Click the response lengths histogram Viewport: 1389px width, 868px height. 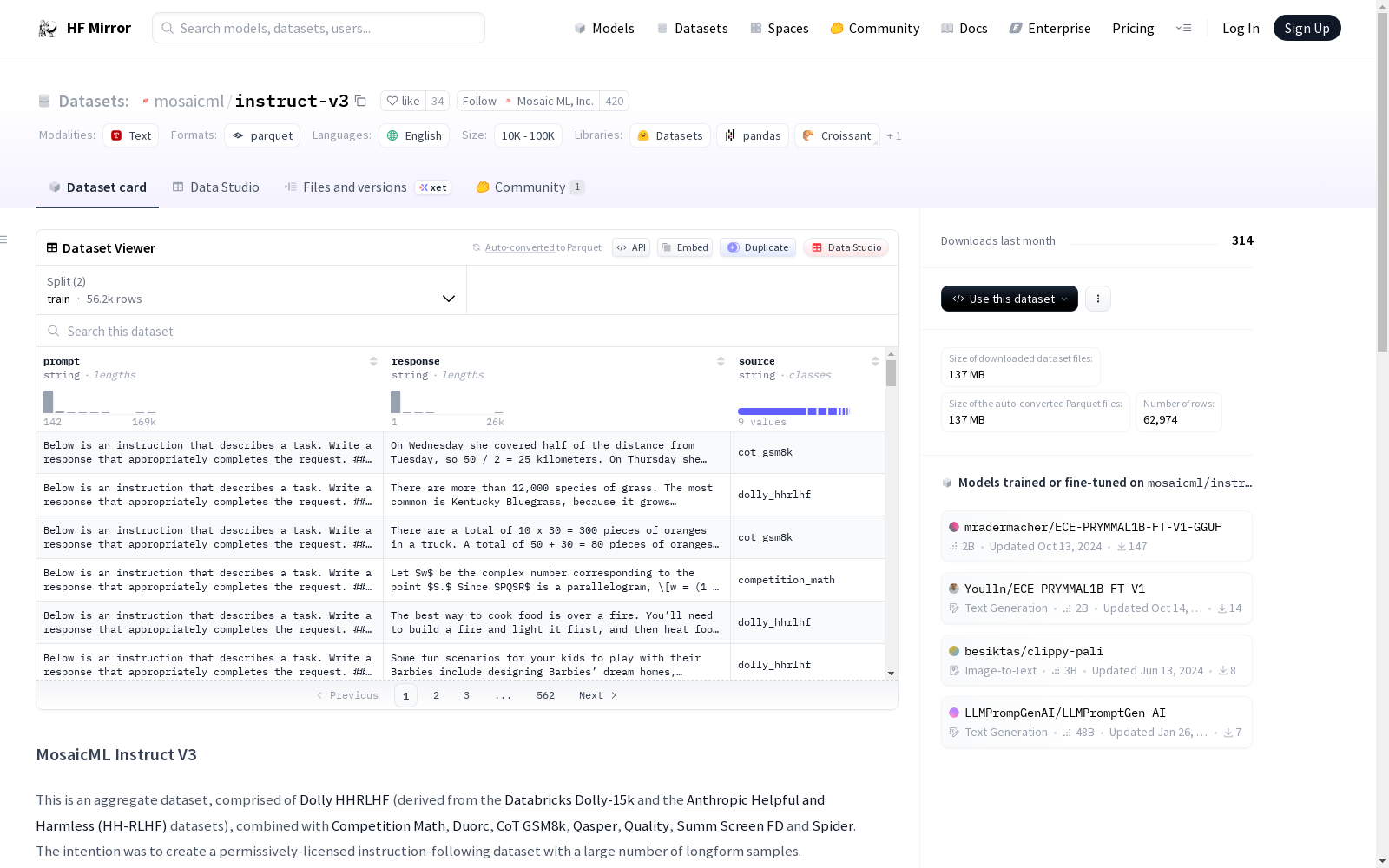click(447, 402)
